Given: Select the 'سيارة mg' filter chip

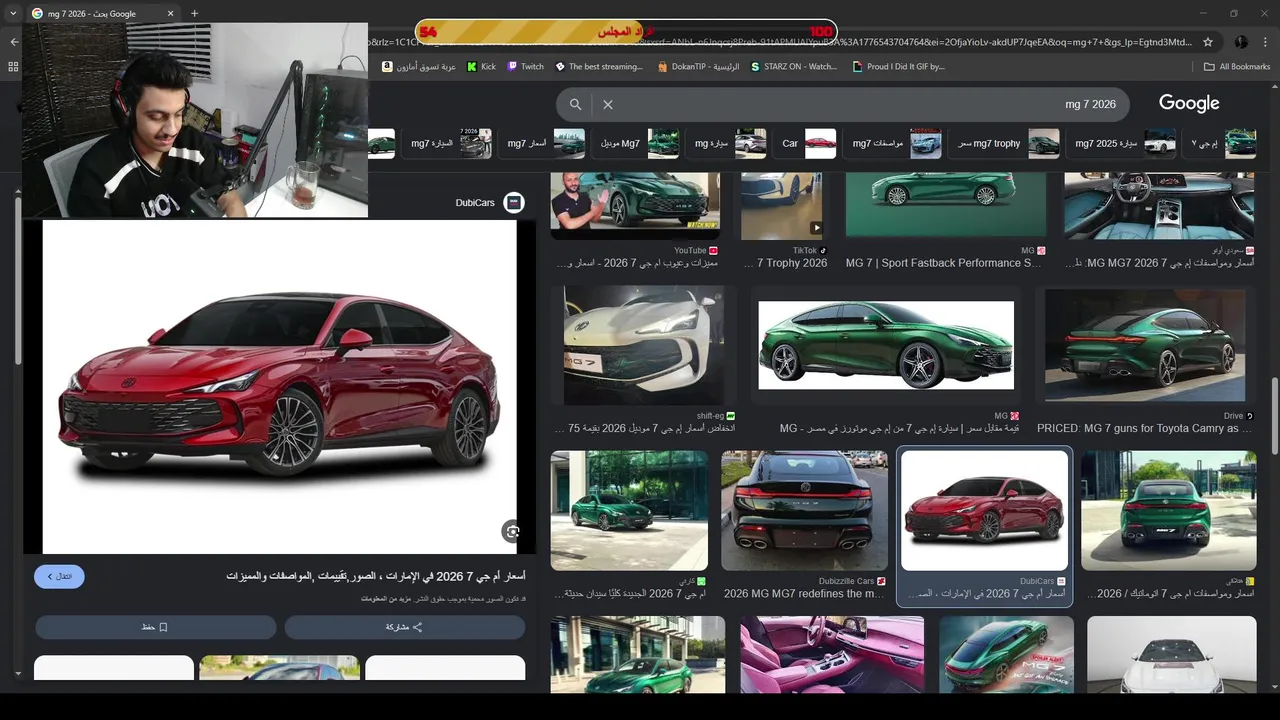Looking at the screenshot, I should pyautogui.click(x=729, y=144).
